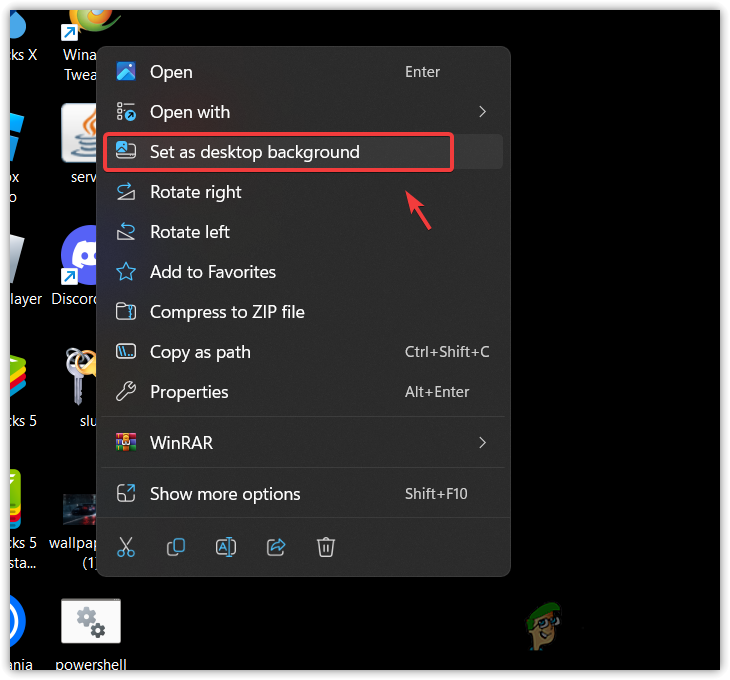
Task: Click the Shift+F10 shortcut text
Action: coord(436,494)
